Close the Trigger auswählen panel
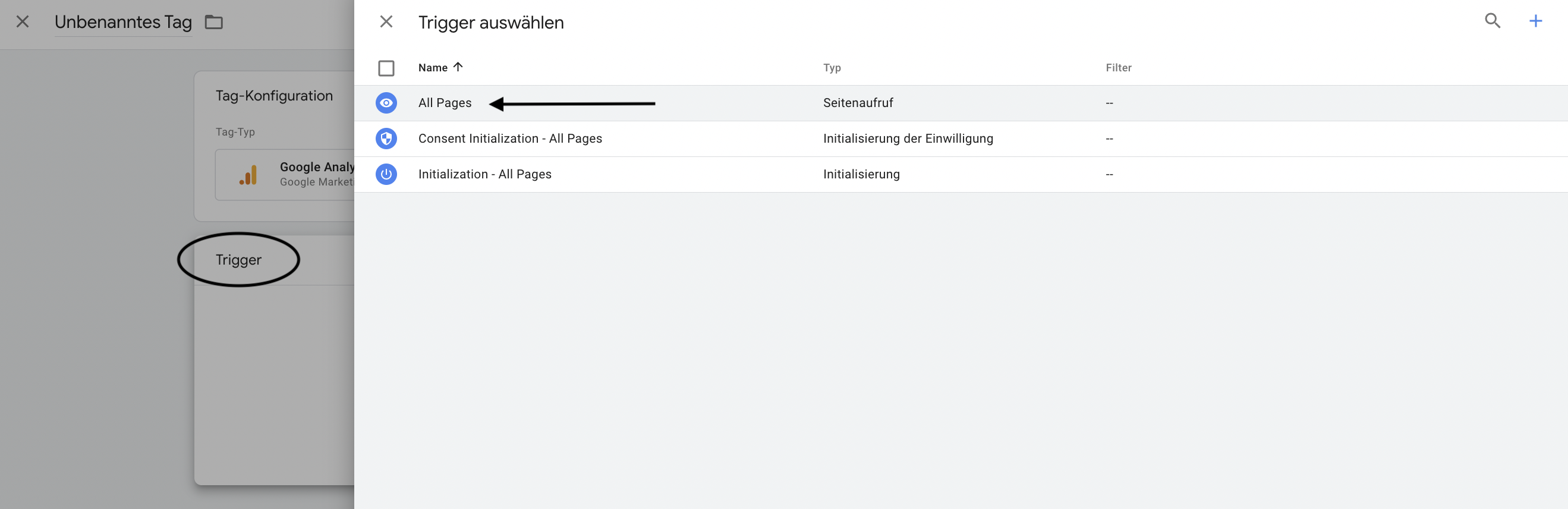Viewport: 1568px width, 509px height. pyautogui.click(x=386, y=22)
